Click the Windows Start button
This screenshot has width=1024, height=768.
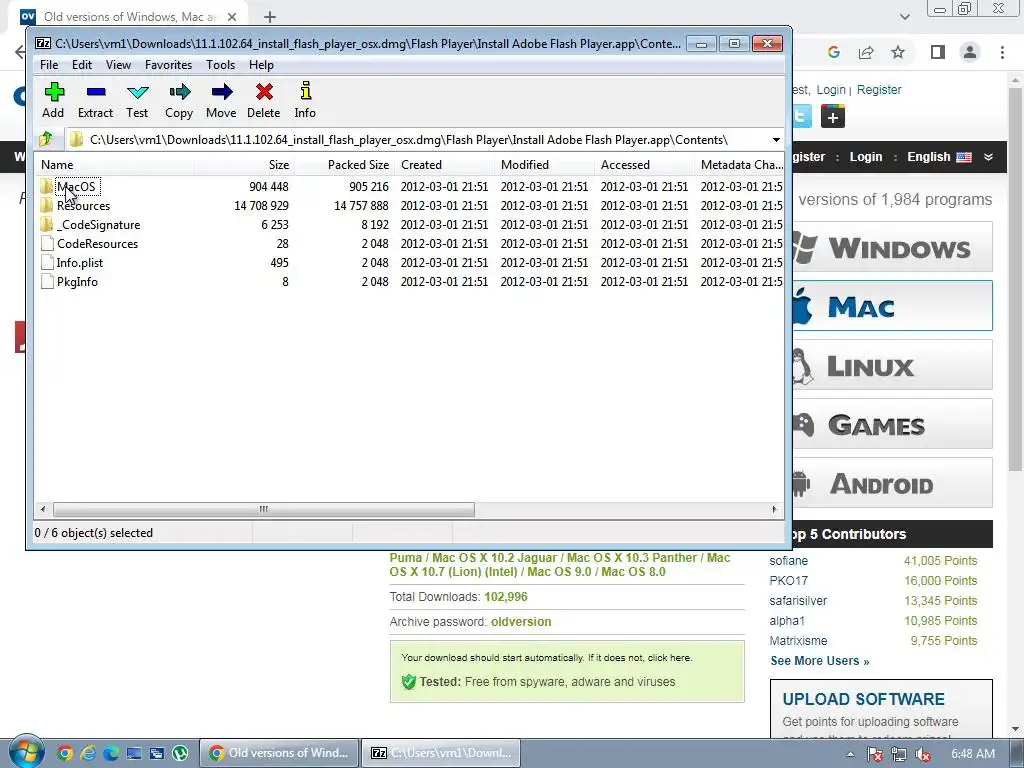click(26, 753)
